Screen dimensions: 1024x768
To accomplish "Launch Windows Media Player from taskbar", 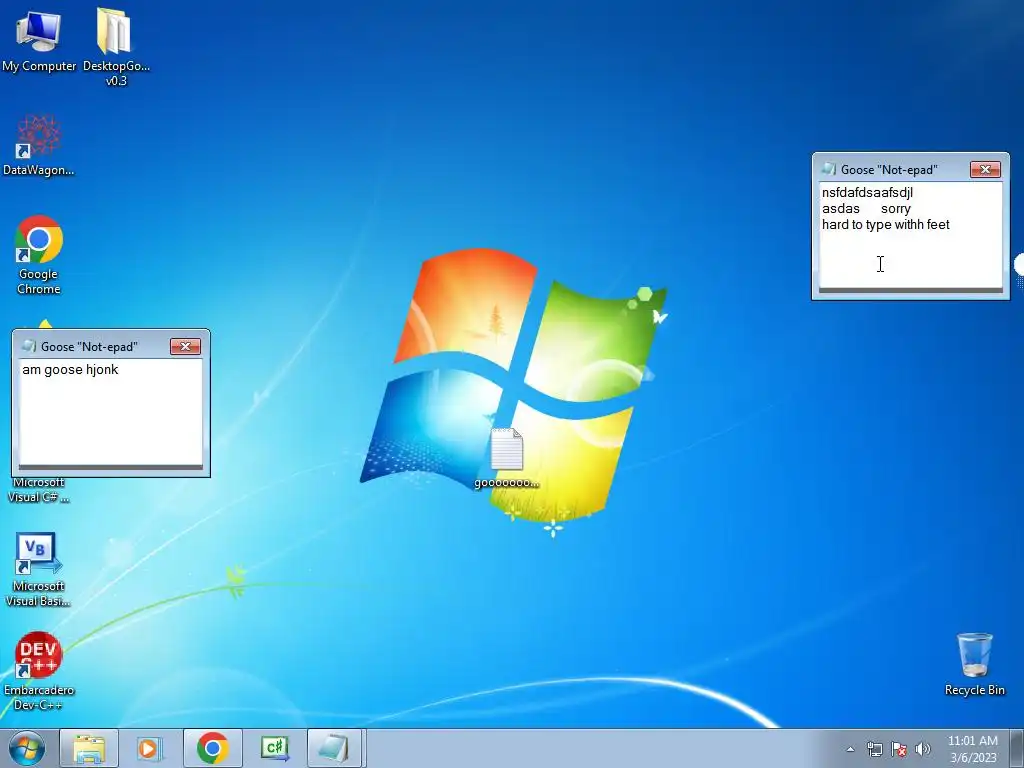I will [x=150, y=748].
